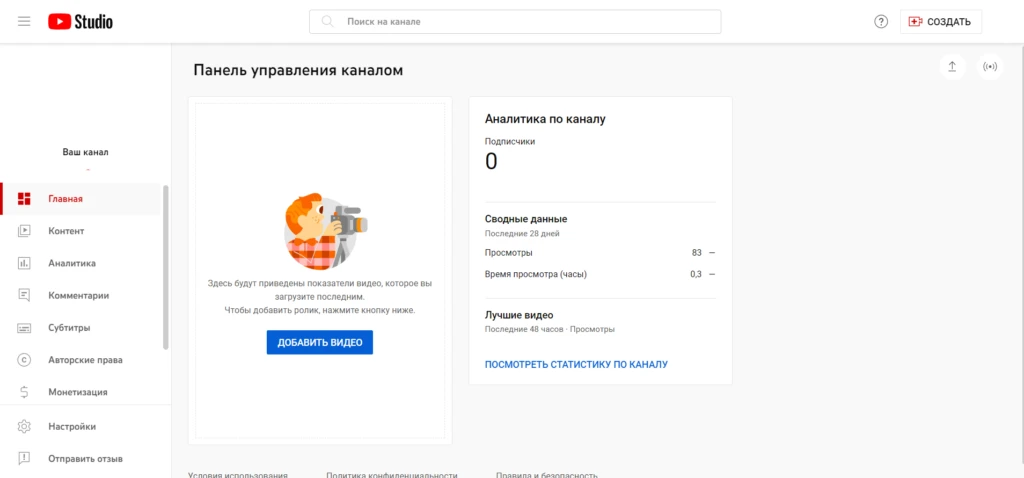Screen dimensions: 1024x478
Task: Click the Последние 28 дней text
Action: [x=522, y=233]
